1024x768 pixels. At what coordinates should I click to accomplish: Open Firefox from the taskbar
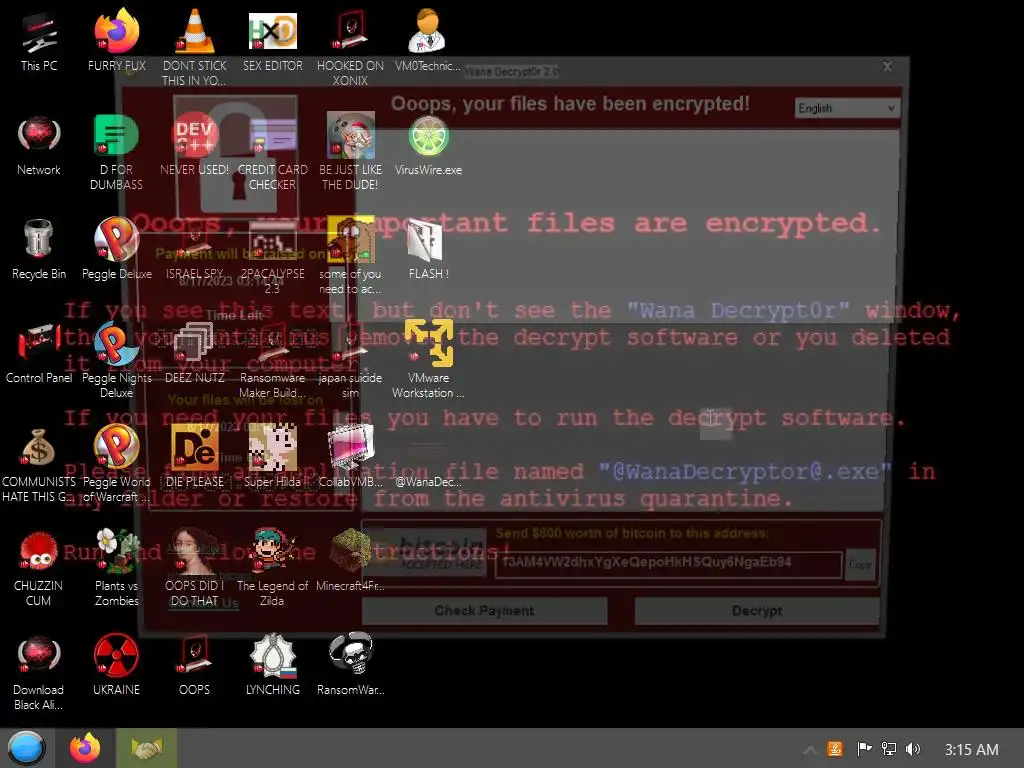(85, 748)
